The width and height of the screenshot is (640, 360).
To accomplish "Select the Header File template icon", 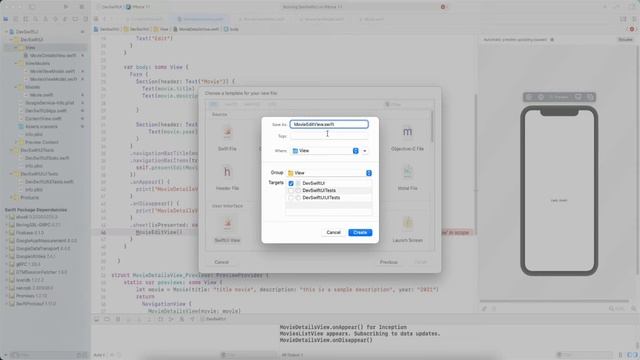I will [227, 172].
